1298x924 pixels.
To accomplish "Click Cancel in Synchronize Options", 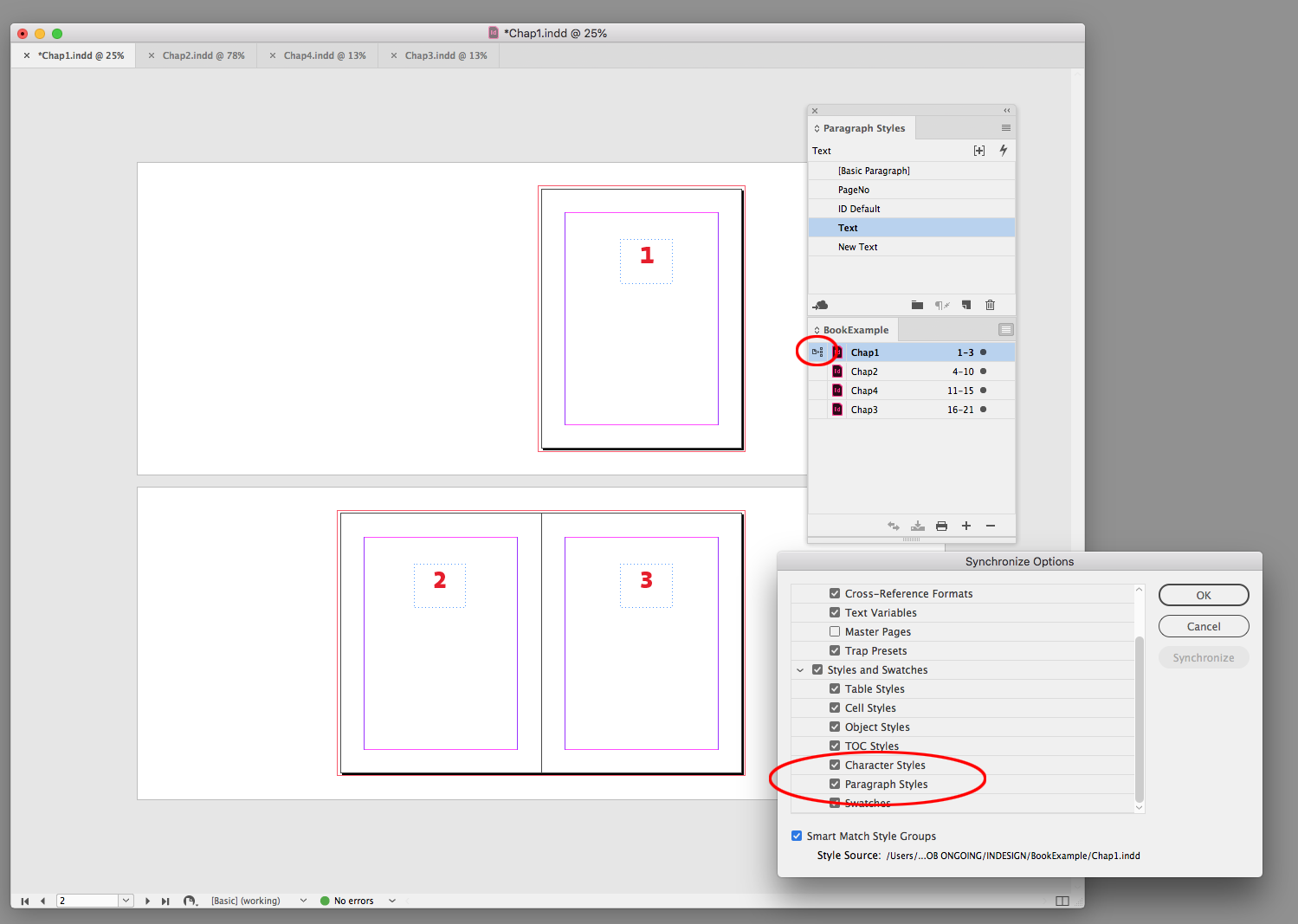I will point(1204,626).
